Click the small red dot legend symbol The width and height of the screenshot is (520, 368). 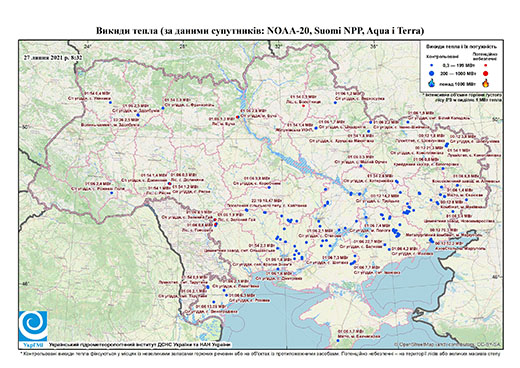point(485,65)
